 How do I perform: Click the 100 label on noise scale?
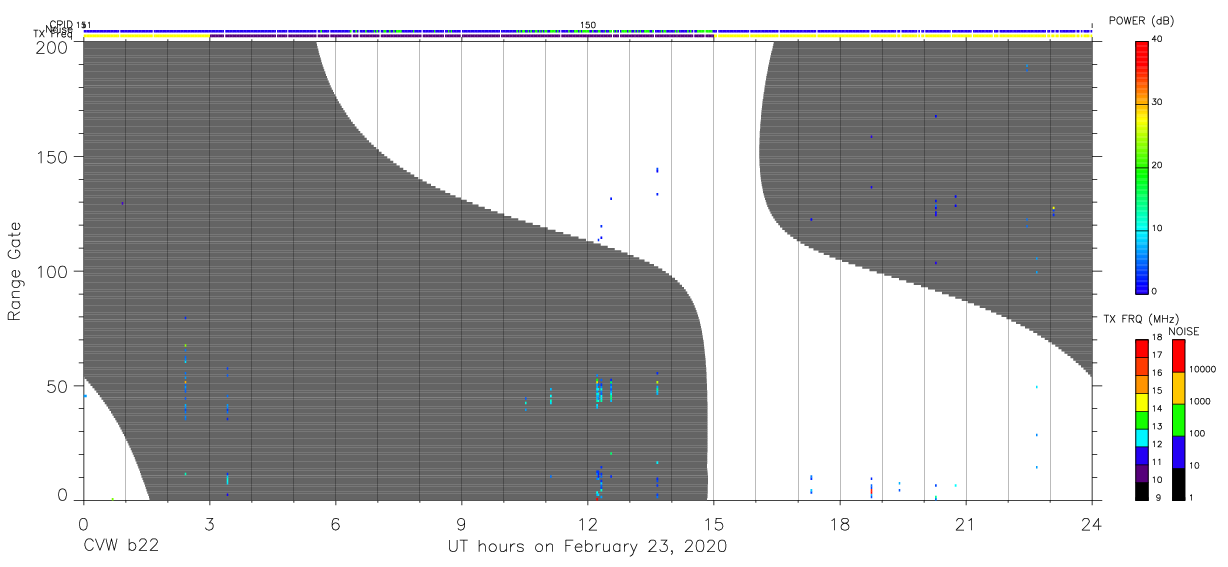coord(1199,434)
